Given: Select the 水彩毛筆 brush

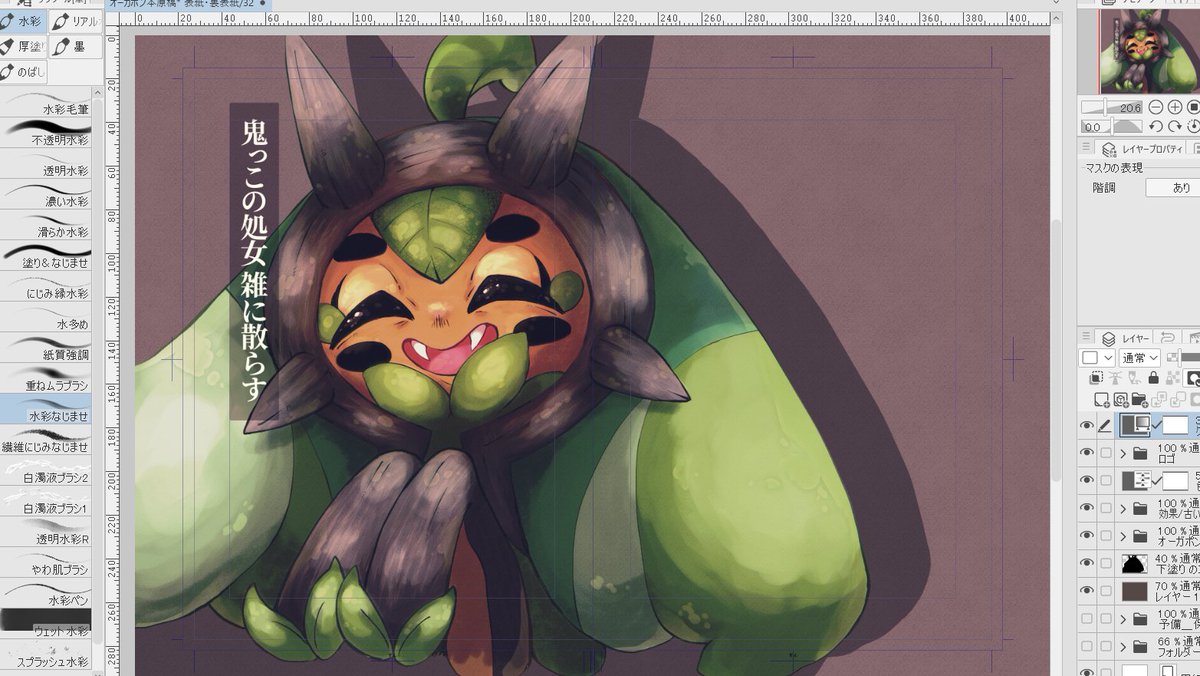Looking at the screenshot, I should (46, 103).
